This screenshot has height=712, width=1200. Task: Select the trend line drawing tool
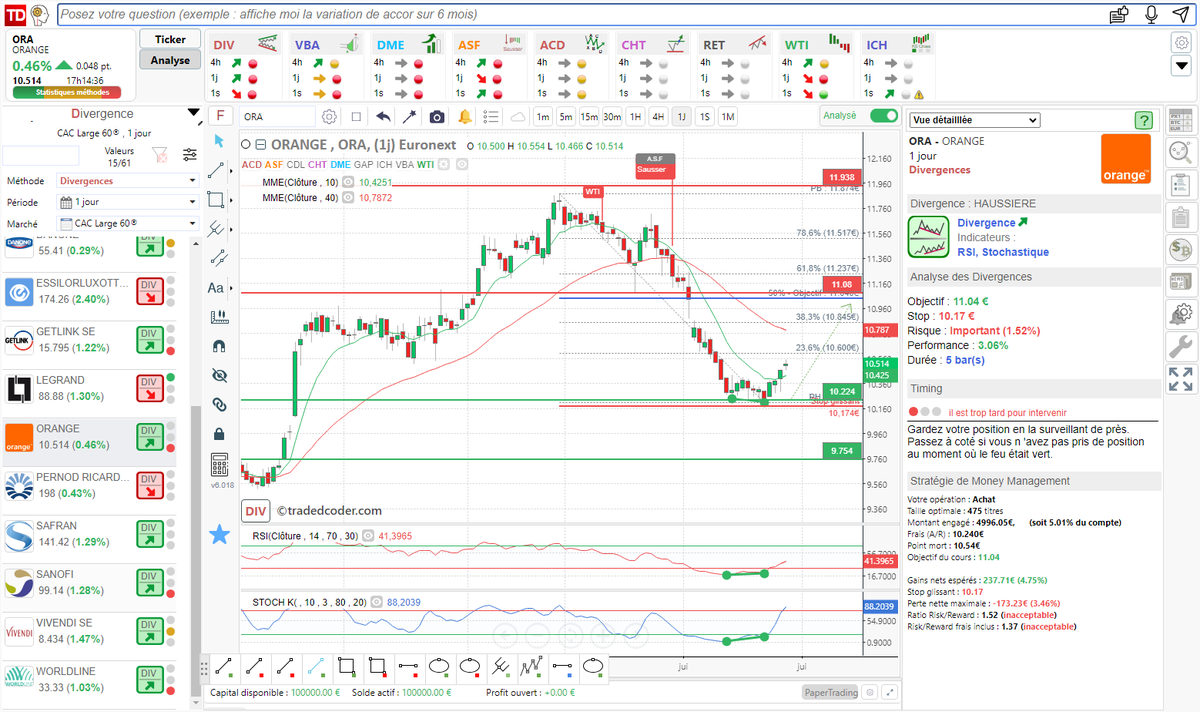[x=216, y=171]
